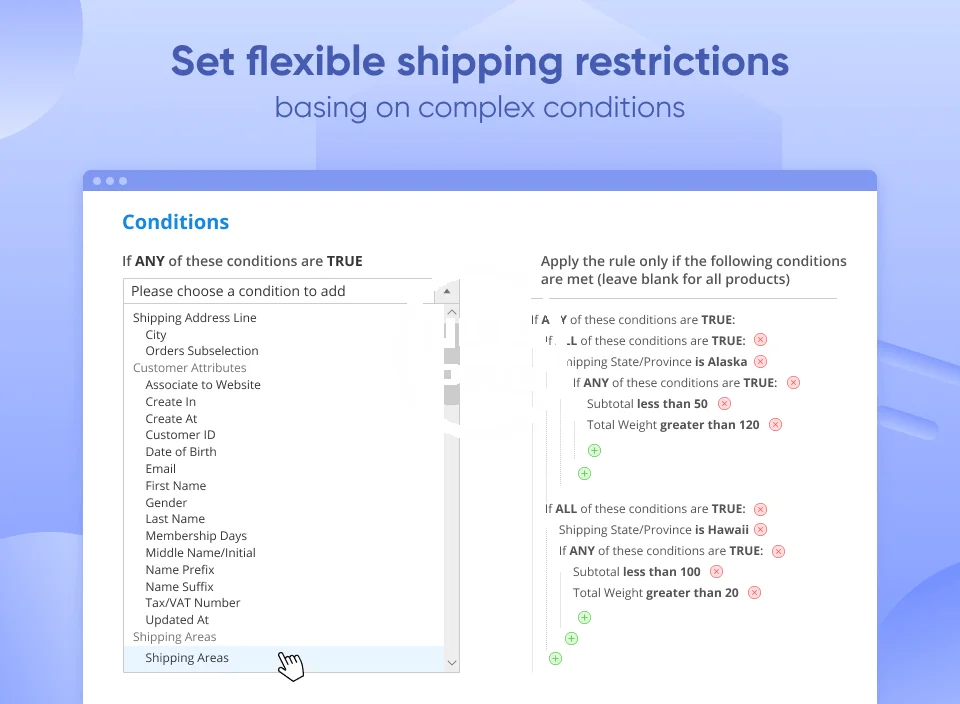
Task: Delete Total Weight greater than 20 condition
Action: tap(754, 593)
